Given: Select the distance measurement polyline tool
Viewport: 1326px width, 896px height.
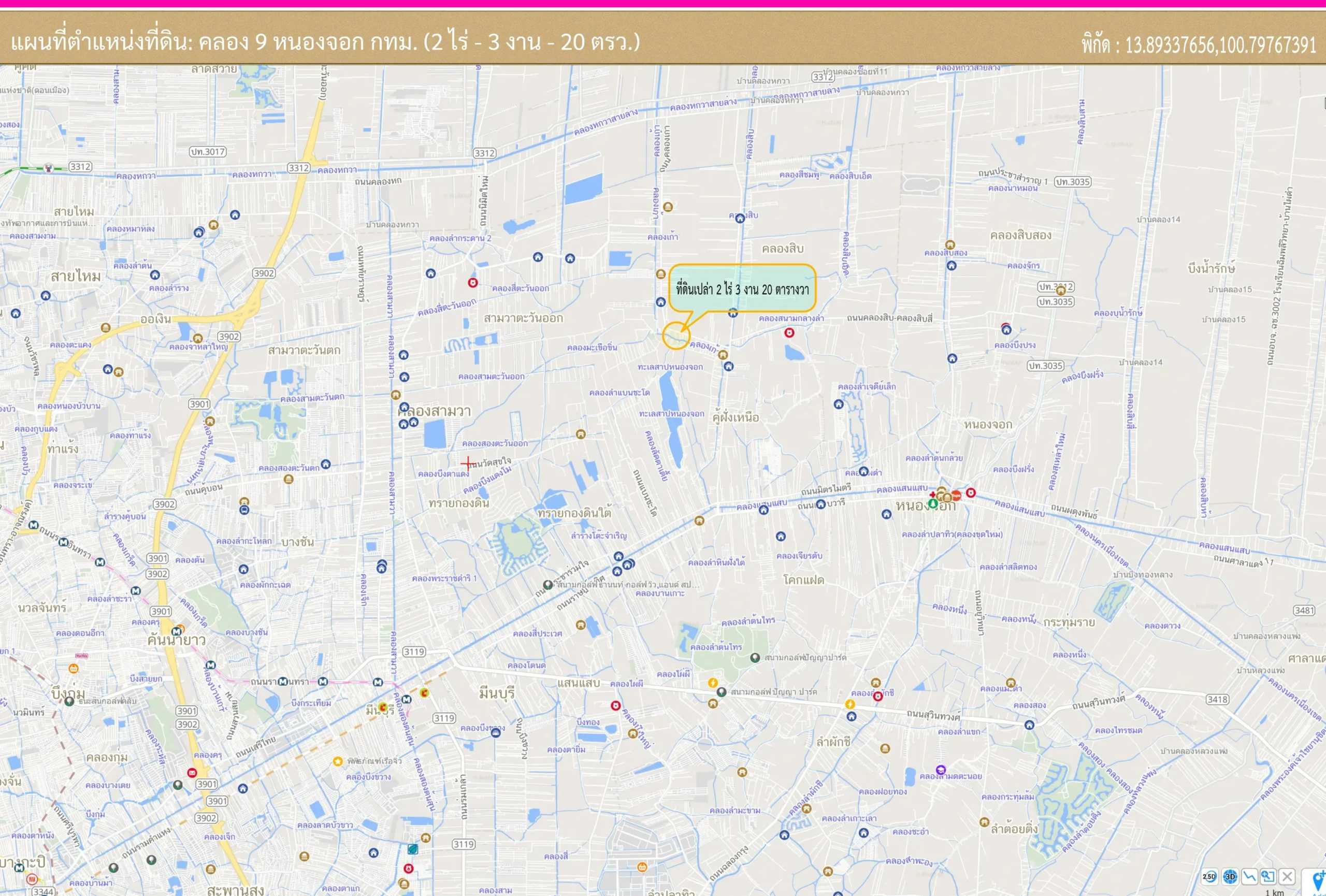Looking at the screenshot, I should 1251,877.
